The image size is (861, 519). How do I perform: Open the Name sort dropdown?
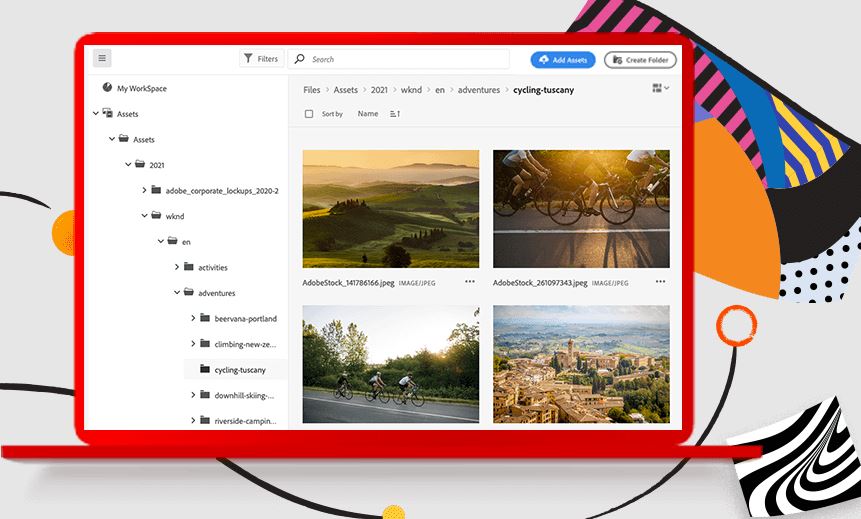pos(368,114)
